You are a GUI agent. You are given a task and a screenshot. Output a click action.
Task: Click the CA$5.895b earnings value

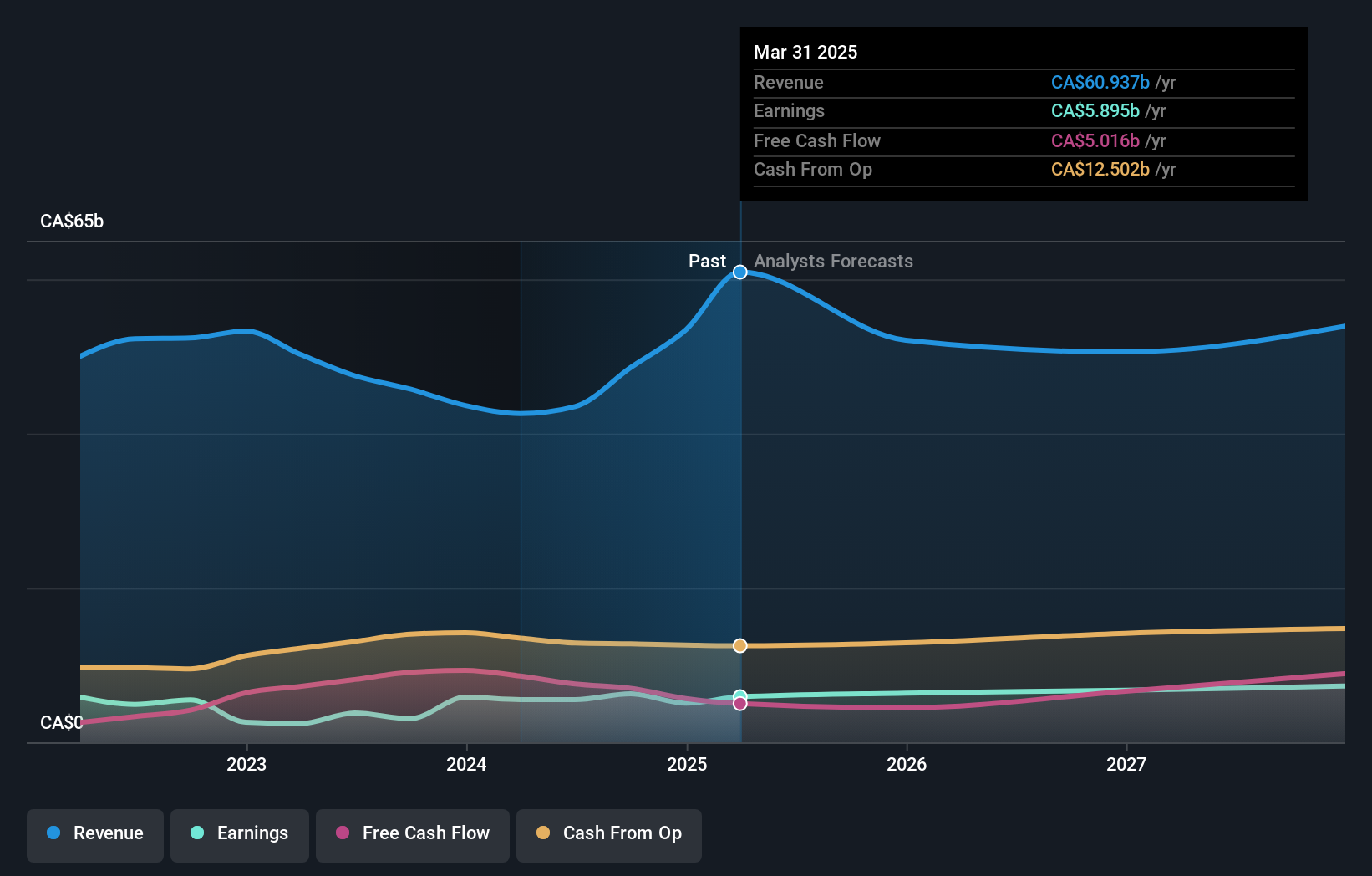click(x=1095, y=110)
